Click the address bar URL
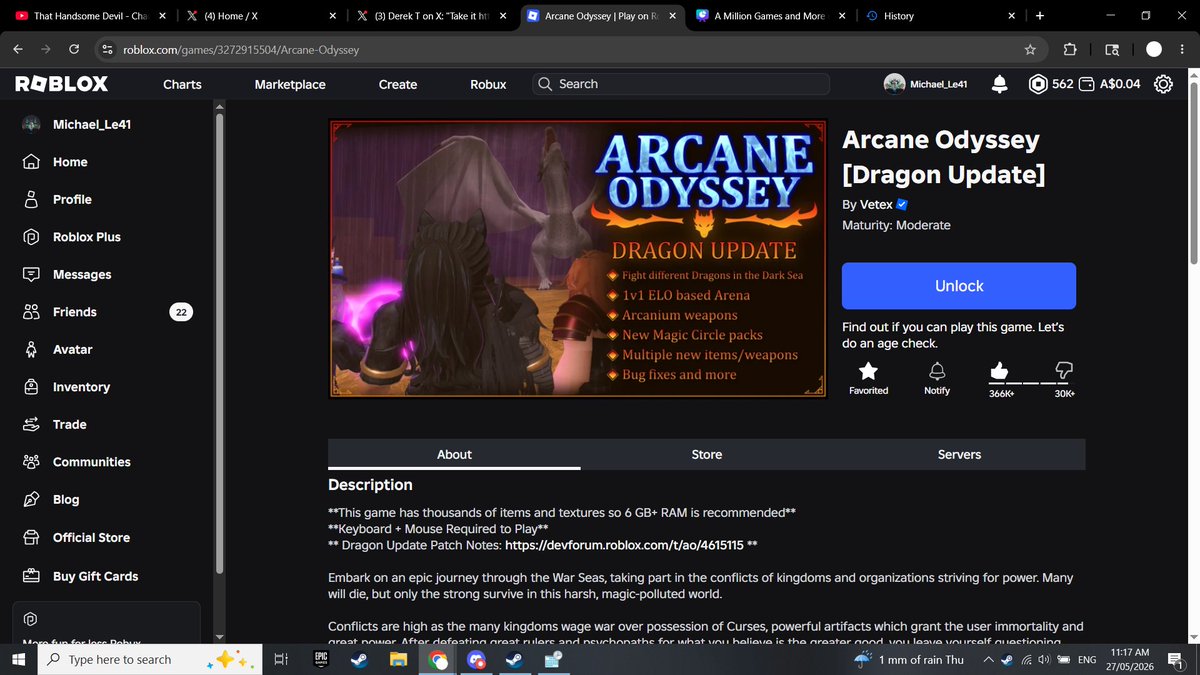The image size is (1200, 675). pos(240,50)
